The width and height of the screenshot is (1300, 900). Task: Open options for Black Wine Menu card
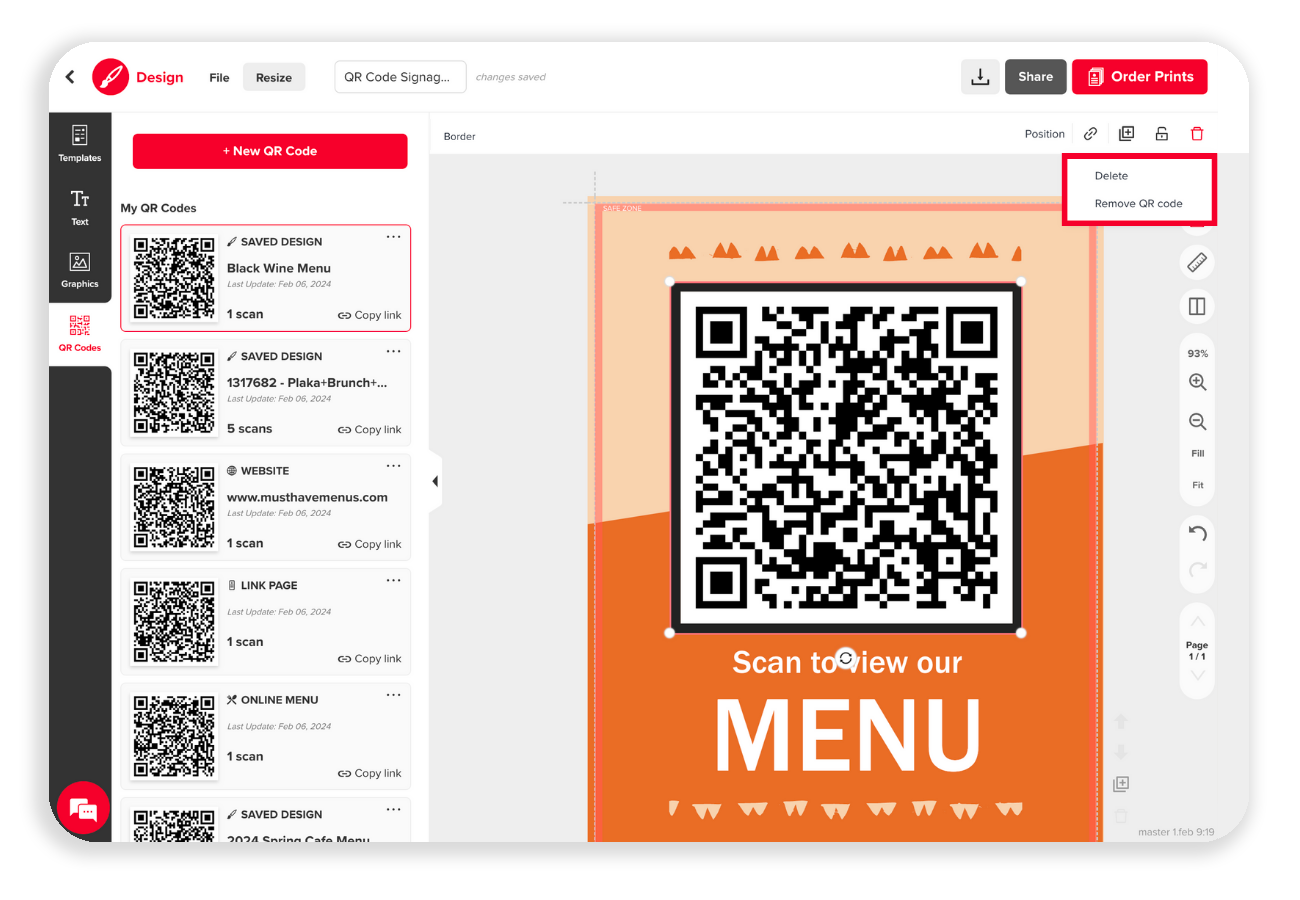[x=393, y=237]
